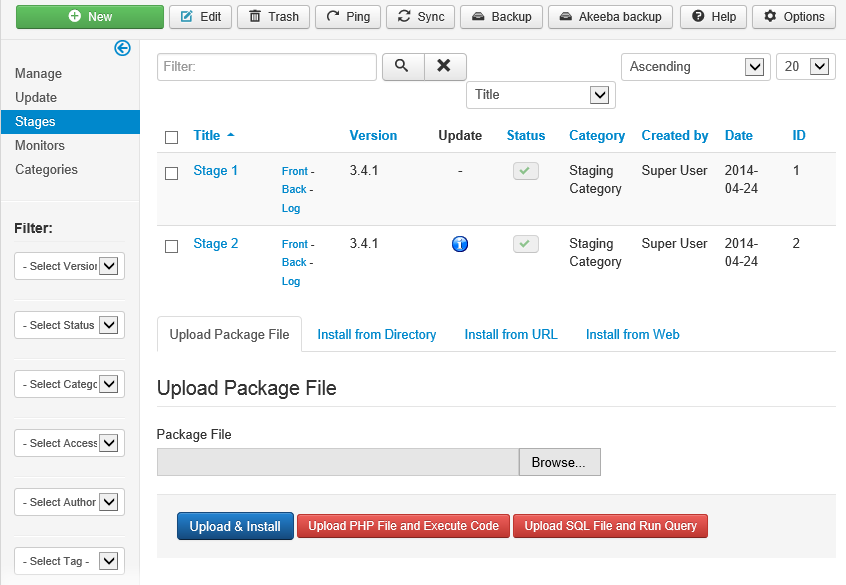Toggle the select-all checkbox in table header

coord(171,137)
